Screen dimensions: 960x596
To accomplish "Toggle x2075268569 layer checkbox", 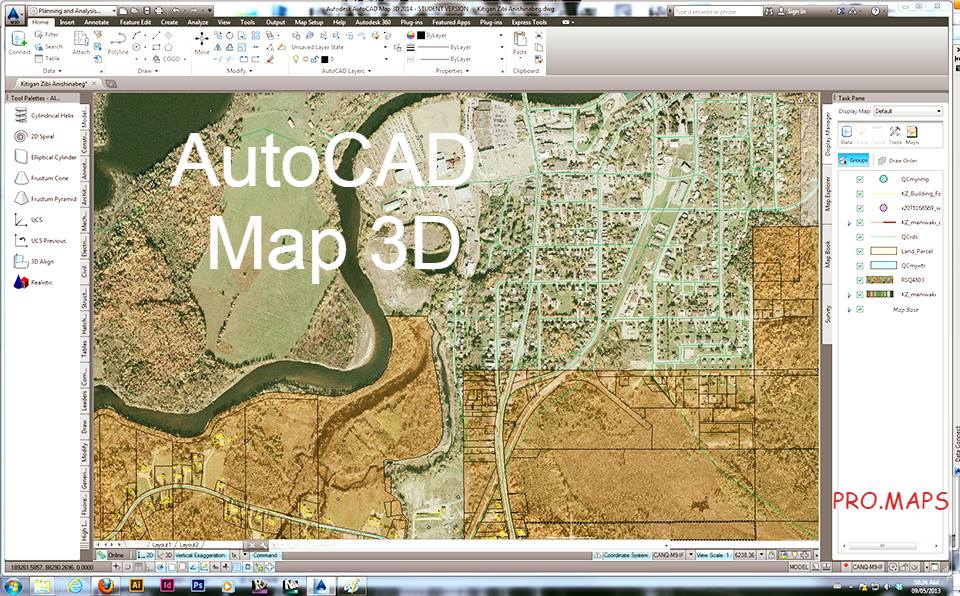I will (x=860, y=208).
